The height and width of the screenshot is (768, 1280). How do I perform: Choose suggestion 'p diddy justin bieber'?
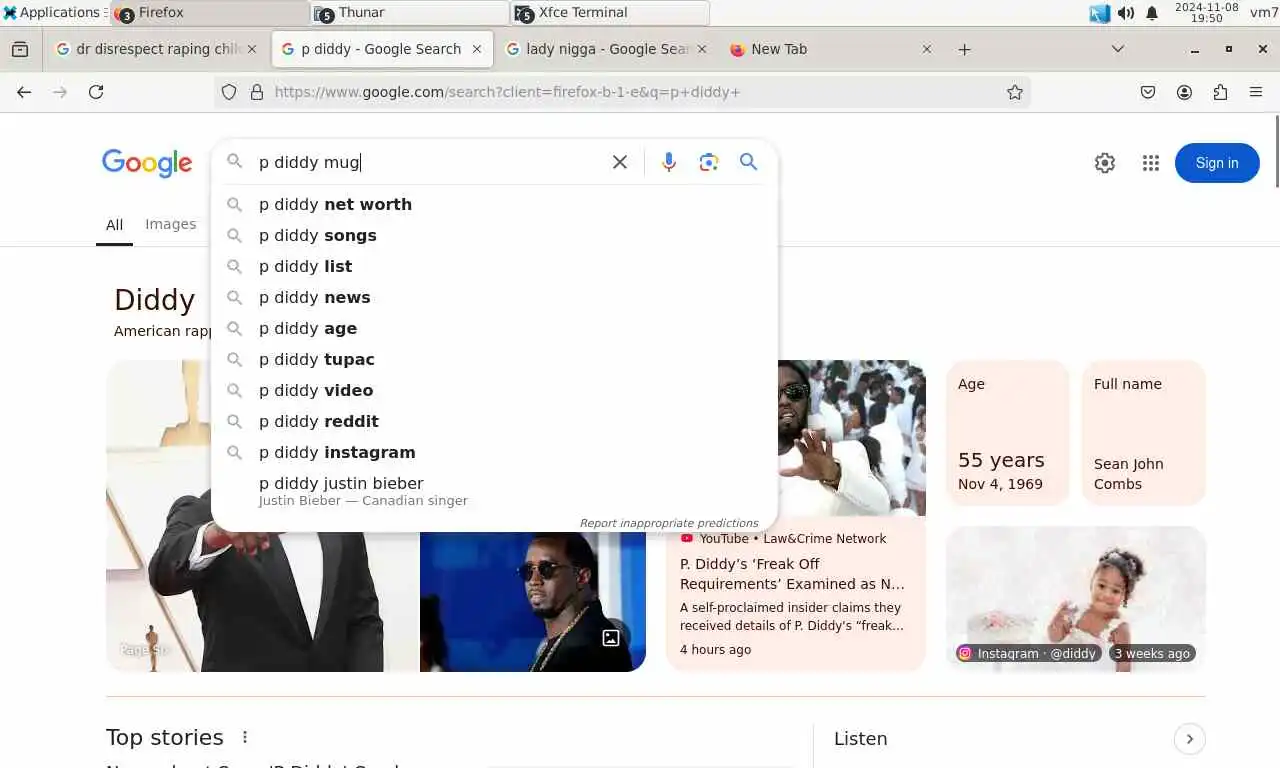494,491
